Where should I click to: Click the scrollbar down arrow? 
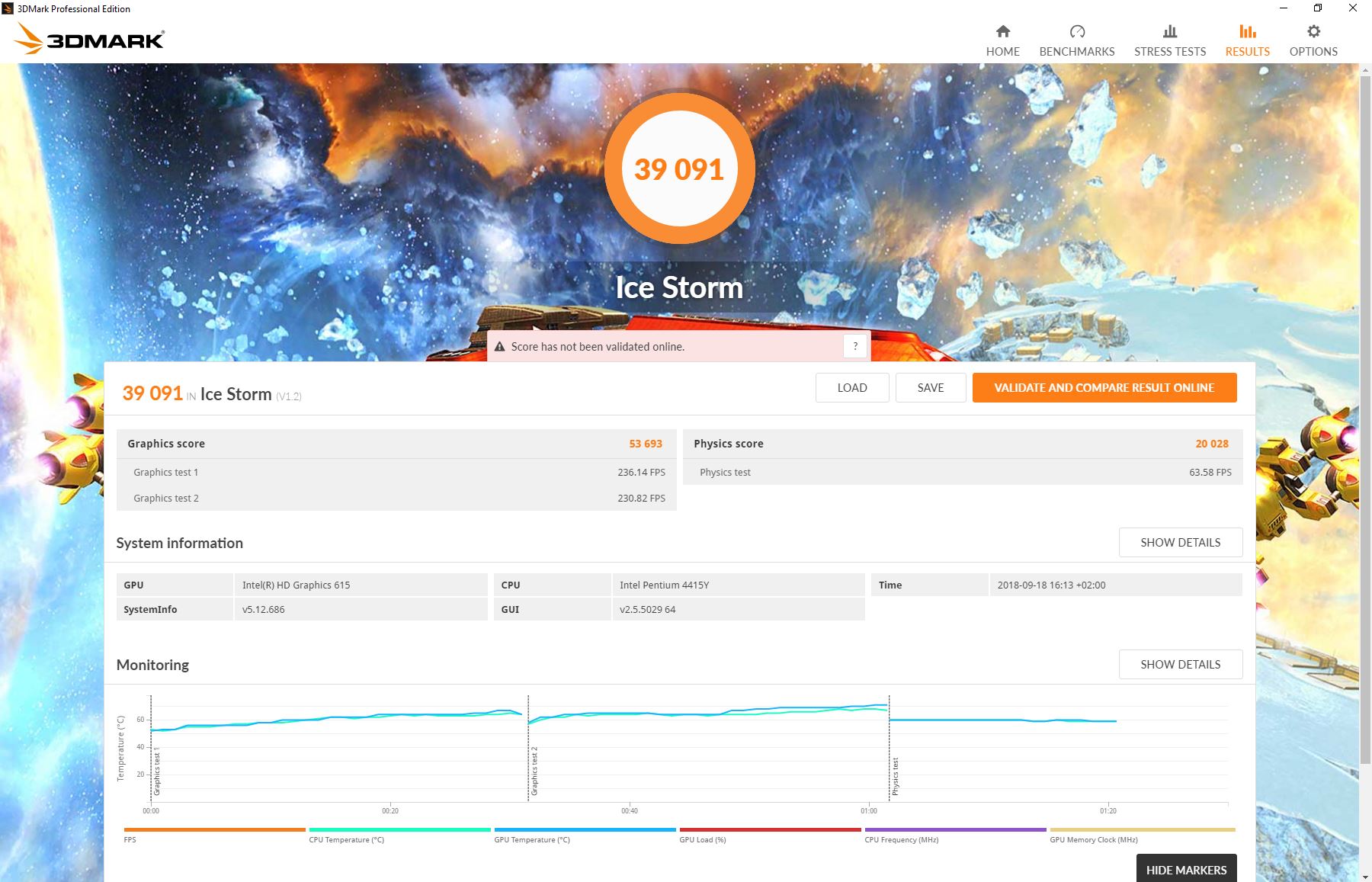pos(1365,875)
